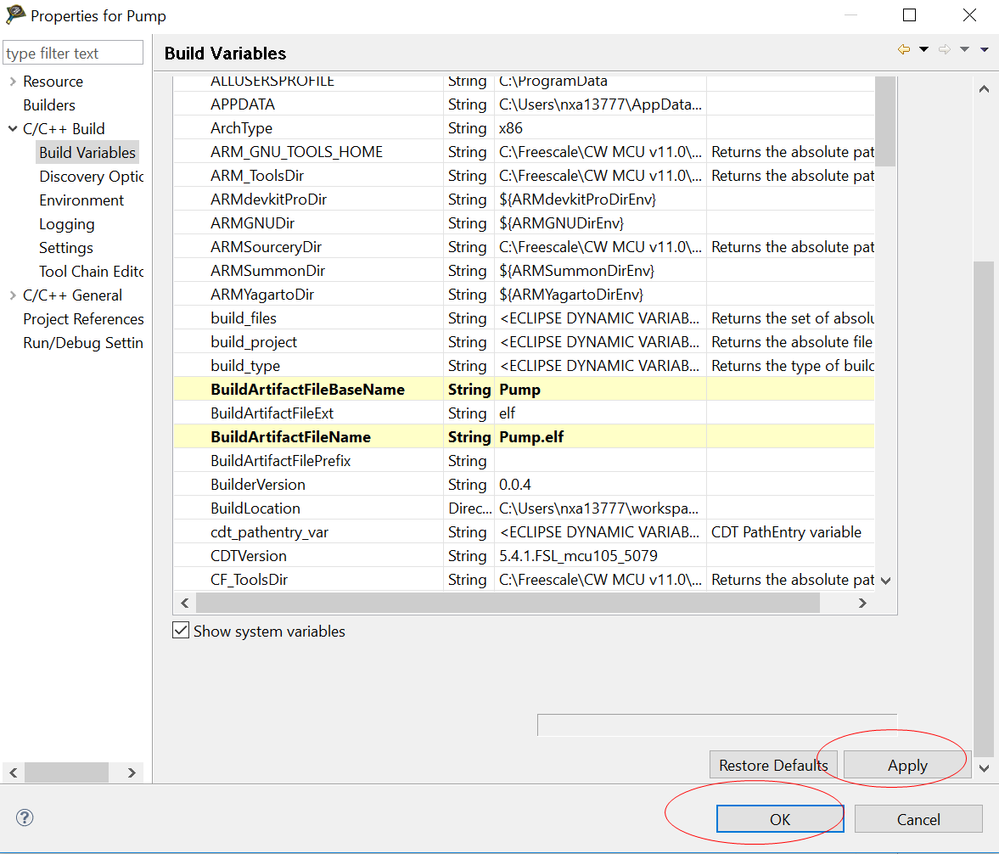Open the view menu triangle at top right
Screen dimensions: 999x854
(984, 50)
